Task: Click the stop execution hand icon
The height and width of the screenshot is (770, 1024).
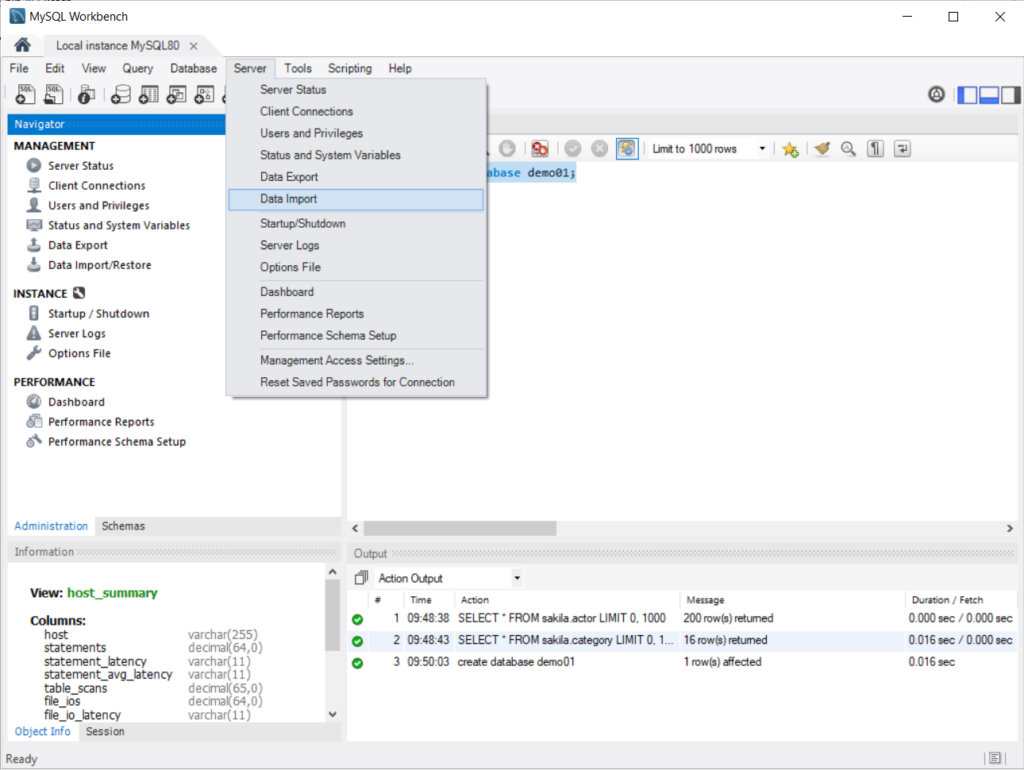Action: click(x=507, y=149)
